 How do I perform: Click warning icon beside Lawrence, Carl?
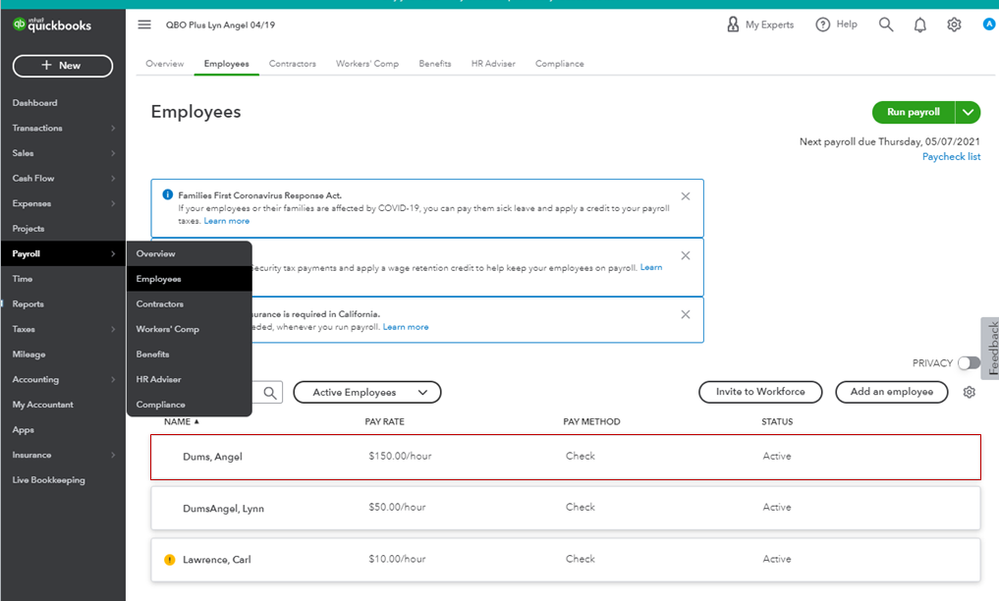tap(169, 560)
